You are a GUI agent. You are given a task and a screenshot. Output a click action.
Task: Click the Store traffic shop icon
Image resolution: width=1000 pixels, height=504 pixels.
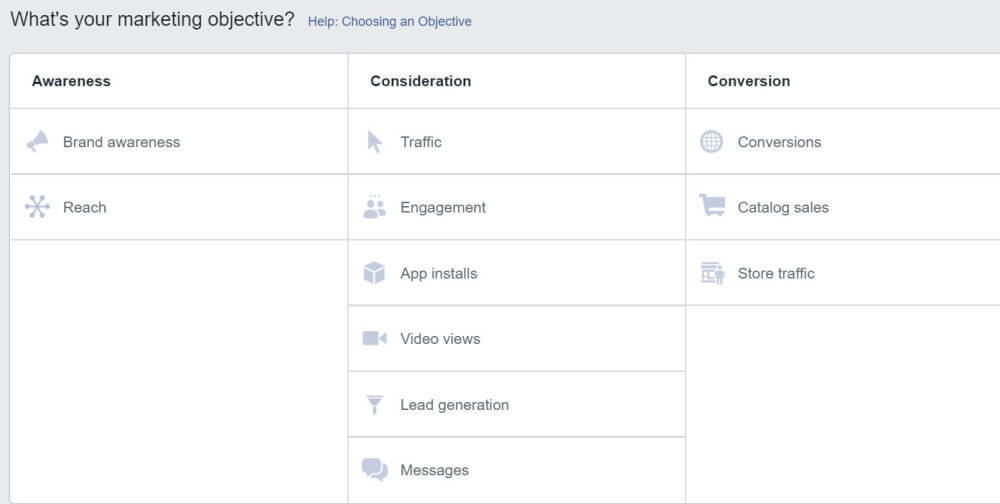click(712, 273)
